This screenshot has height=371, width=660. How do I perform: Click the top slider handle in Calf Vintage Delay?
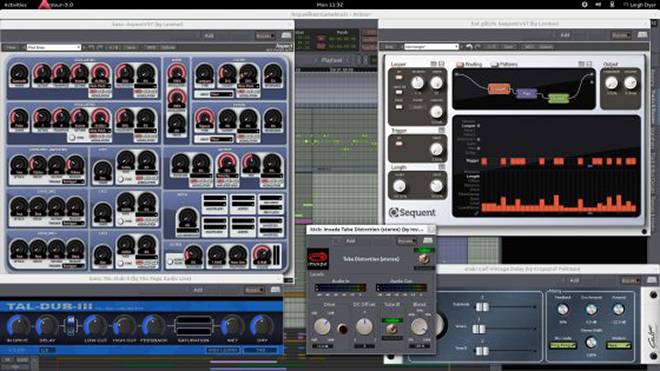[x=482, y=307]
